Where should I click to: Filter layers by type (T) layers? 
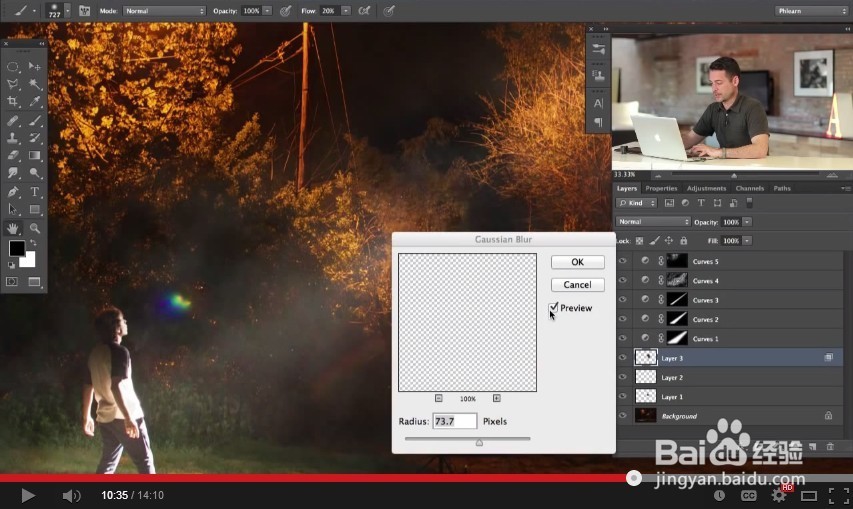(701, 203)
